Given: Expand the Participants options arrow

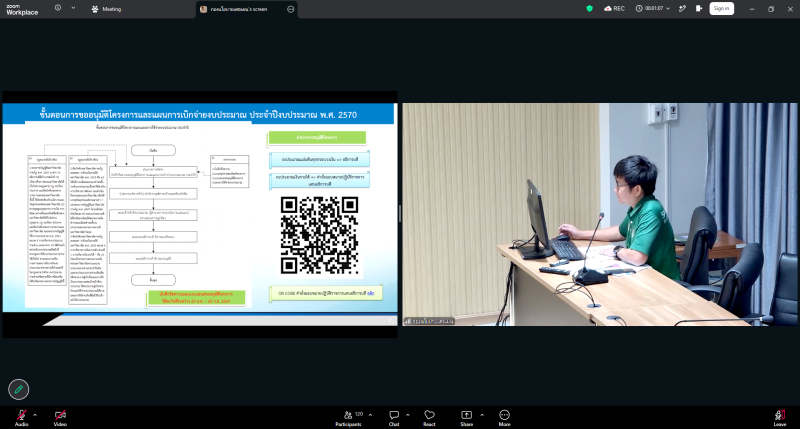Looking at the screenshot, I should [370, 415].
